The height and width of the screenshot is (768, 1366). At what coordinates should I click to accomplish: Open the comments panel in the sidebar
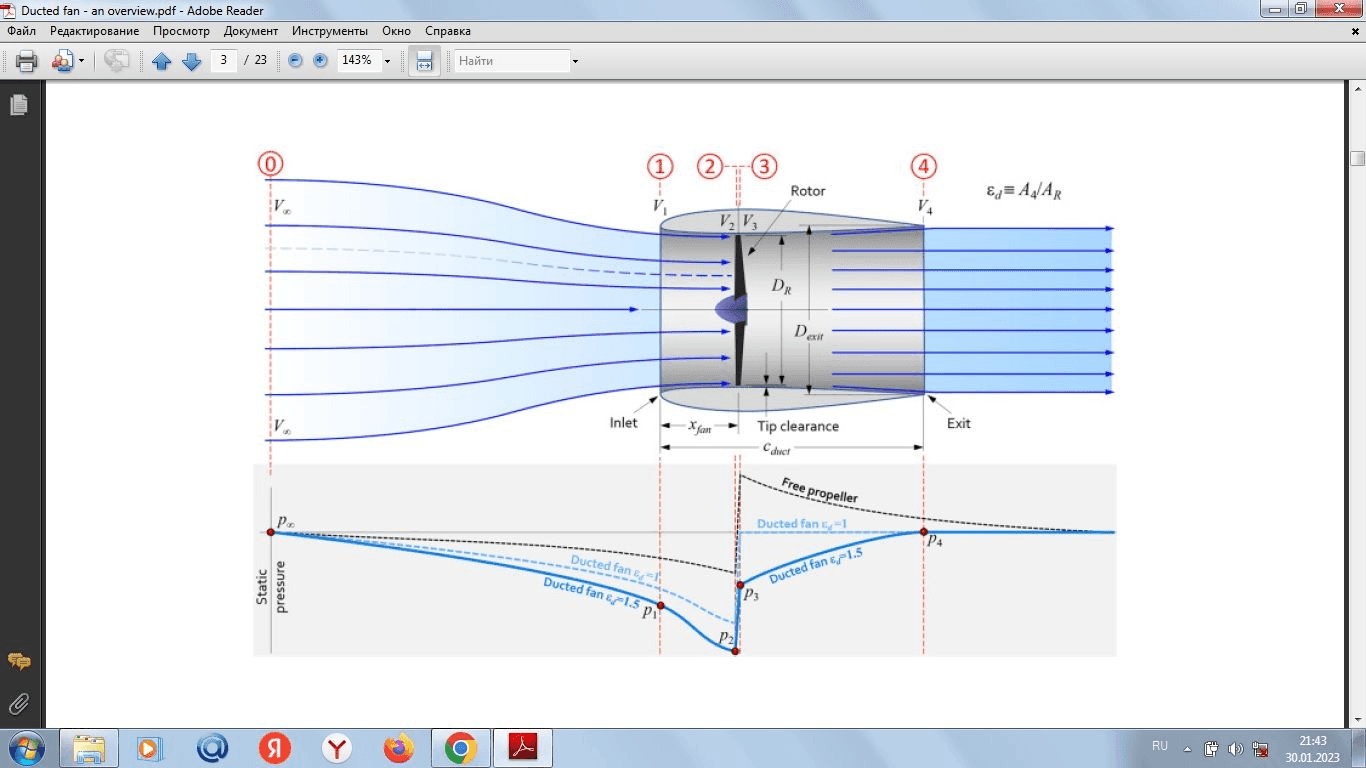[18, 661]
